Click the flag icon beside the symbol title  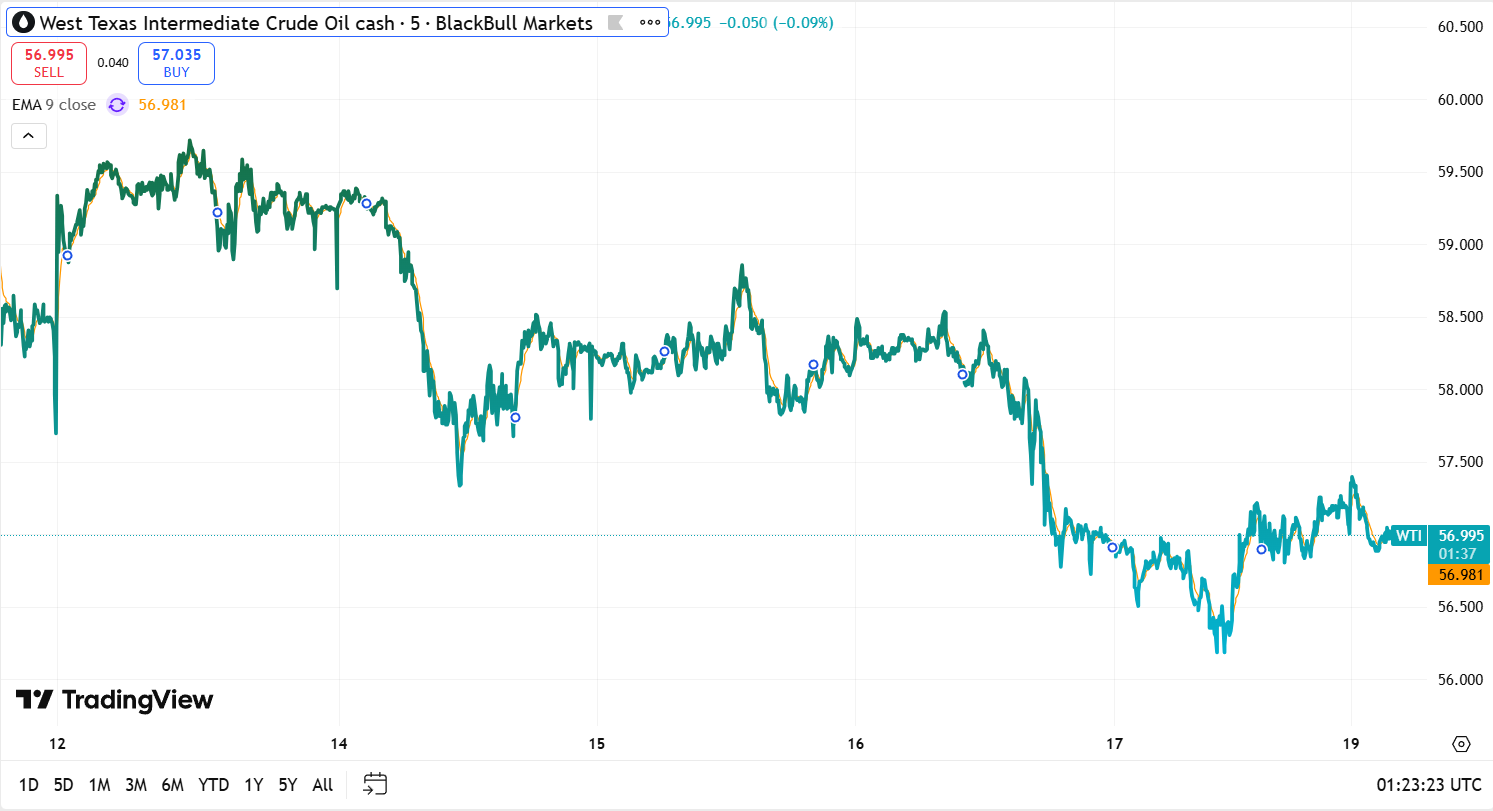tap(616, 23)
